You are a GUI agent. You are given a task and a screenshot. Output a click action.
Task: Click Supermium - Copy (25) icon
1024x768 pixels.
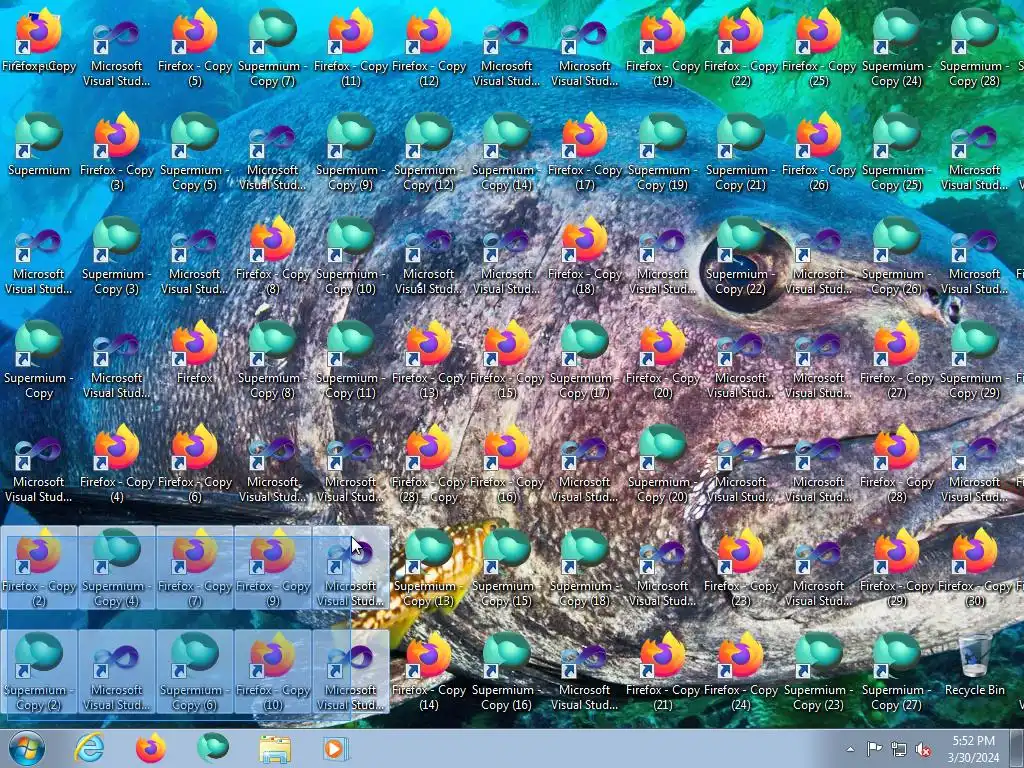[896, 152]
